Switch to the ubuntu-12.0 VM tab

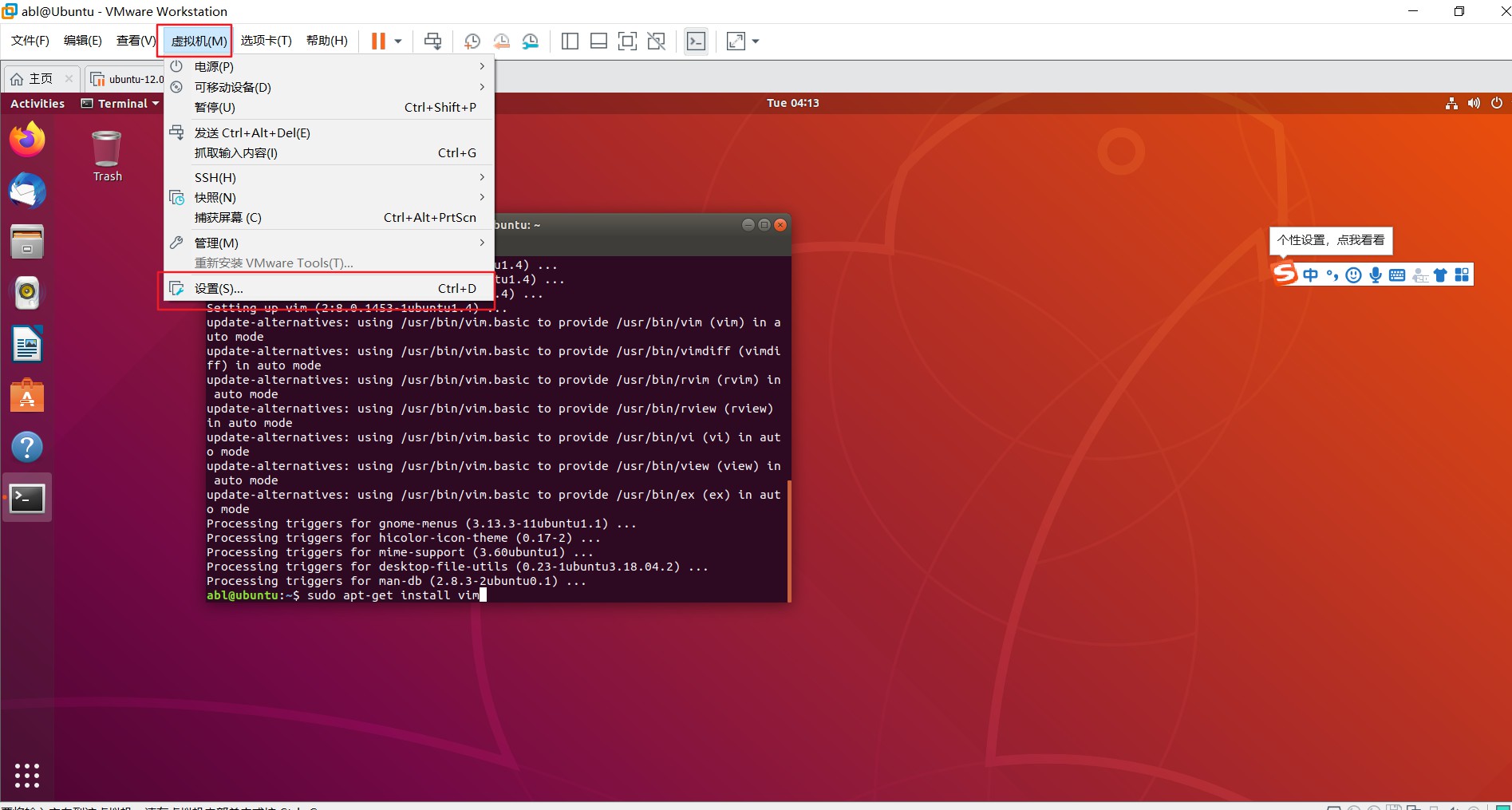[128, 79]
